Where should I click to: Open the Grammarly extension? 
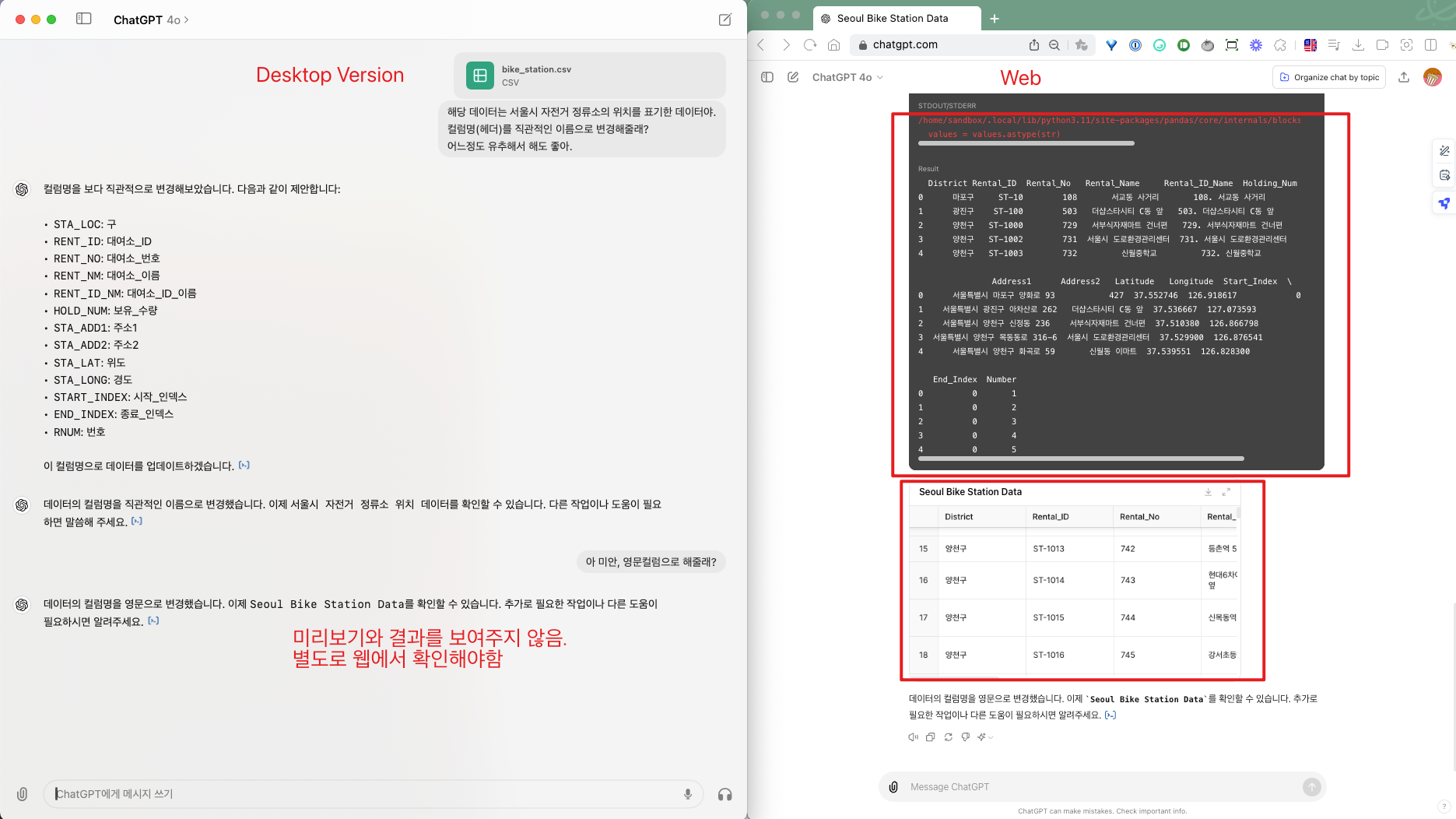pyautogui.click(x=1160, y=45)
